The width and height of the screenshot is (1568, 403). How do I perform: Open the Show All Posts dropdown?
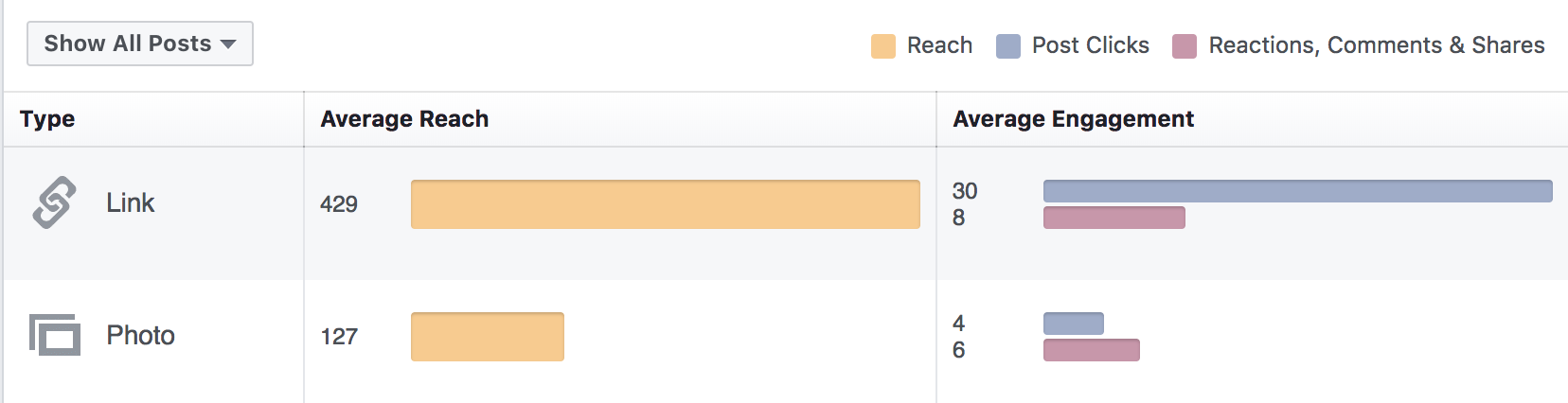coord(140,44)
